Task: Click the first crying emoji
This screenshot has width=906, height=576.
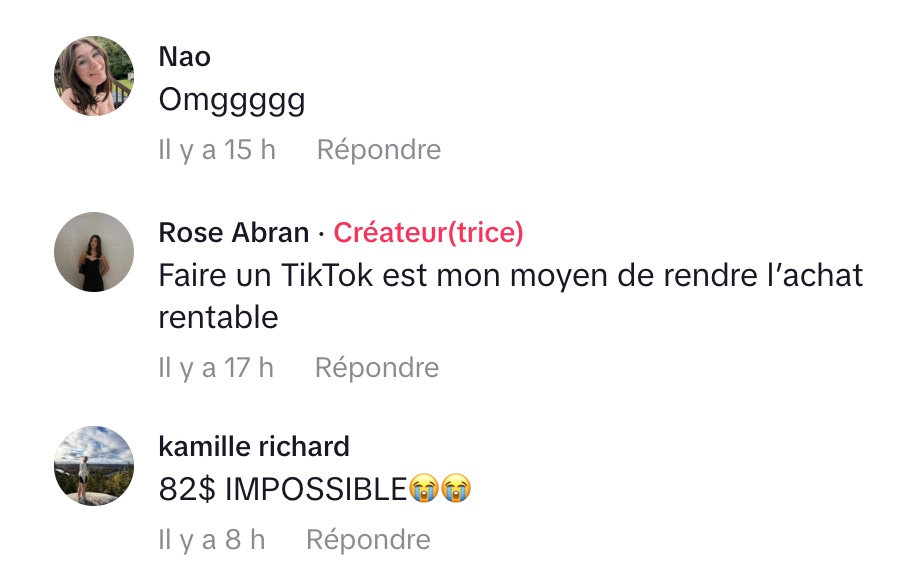Action: tap(425, 489)
